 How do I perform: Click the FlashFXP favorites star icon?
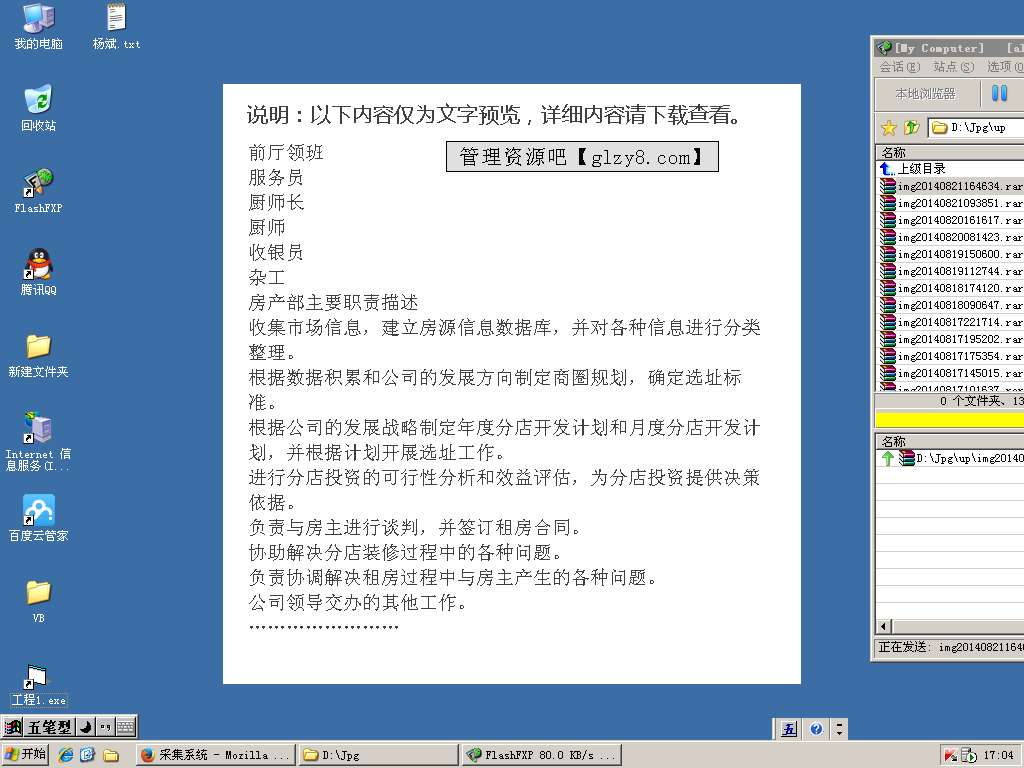click(x=889, y=127)
